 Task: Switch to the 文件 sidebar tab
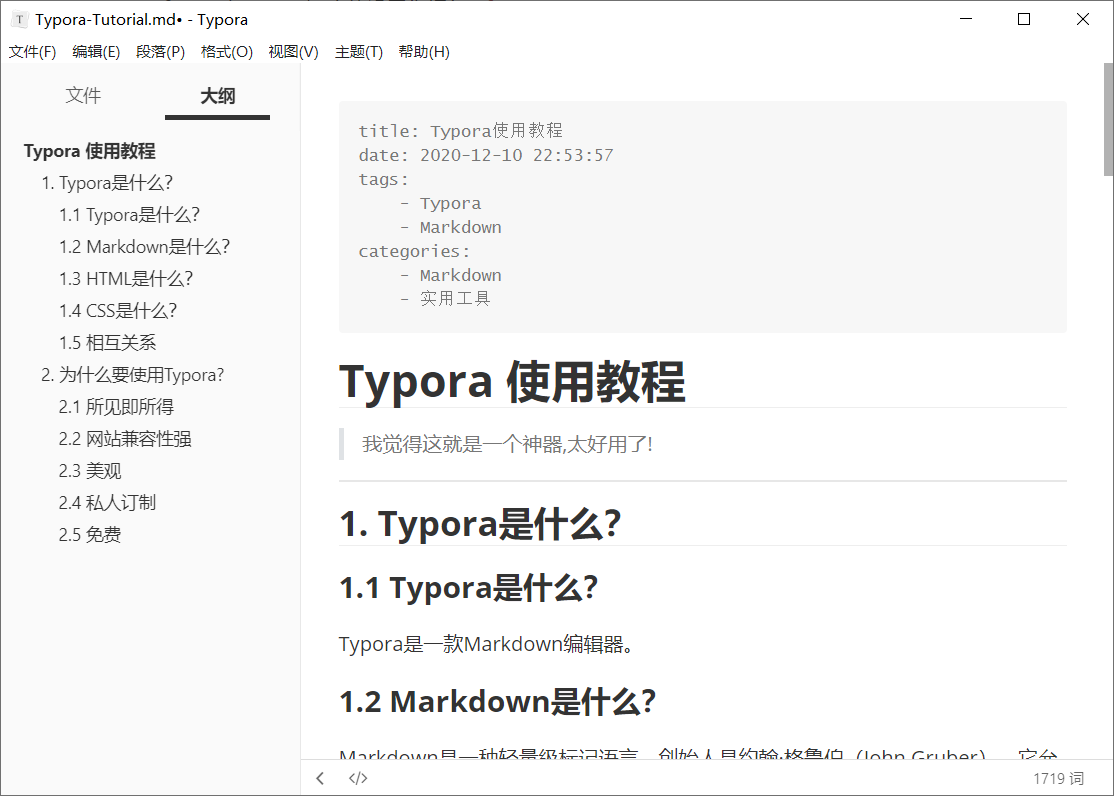click(83, 95)
